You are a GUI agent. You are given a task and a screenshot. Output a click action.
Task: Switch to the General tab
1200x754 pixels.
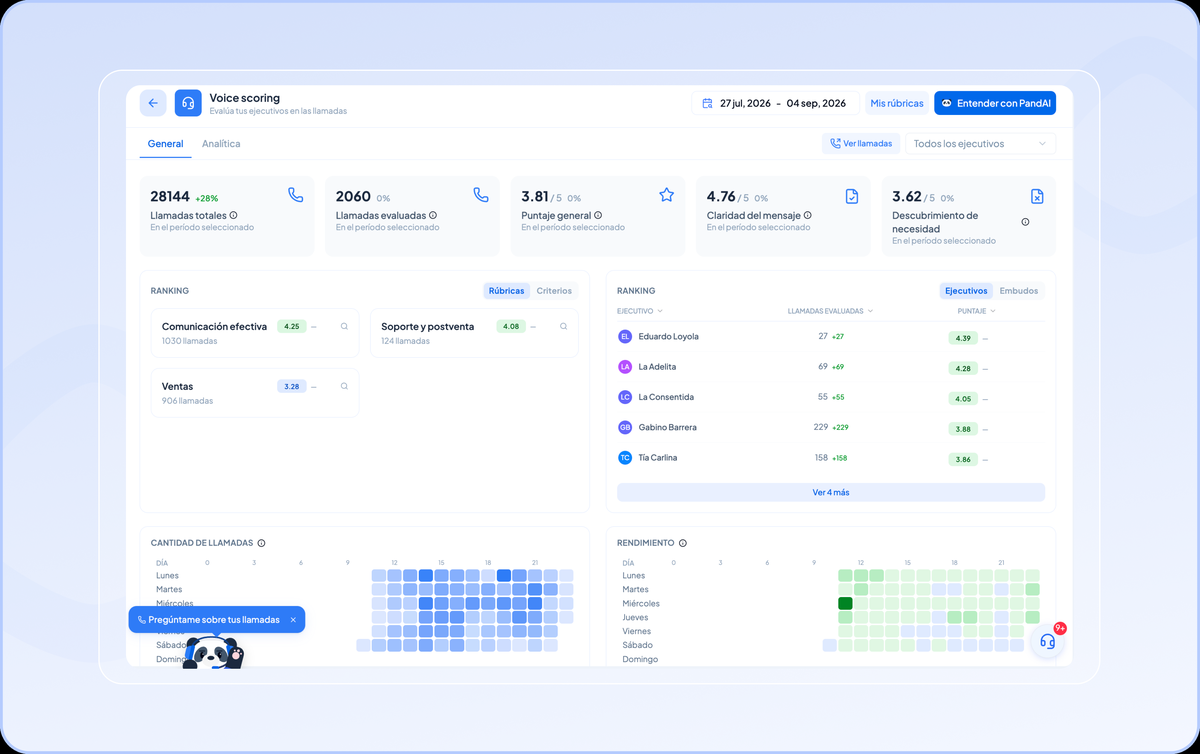165,144
